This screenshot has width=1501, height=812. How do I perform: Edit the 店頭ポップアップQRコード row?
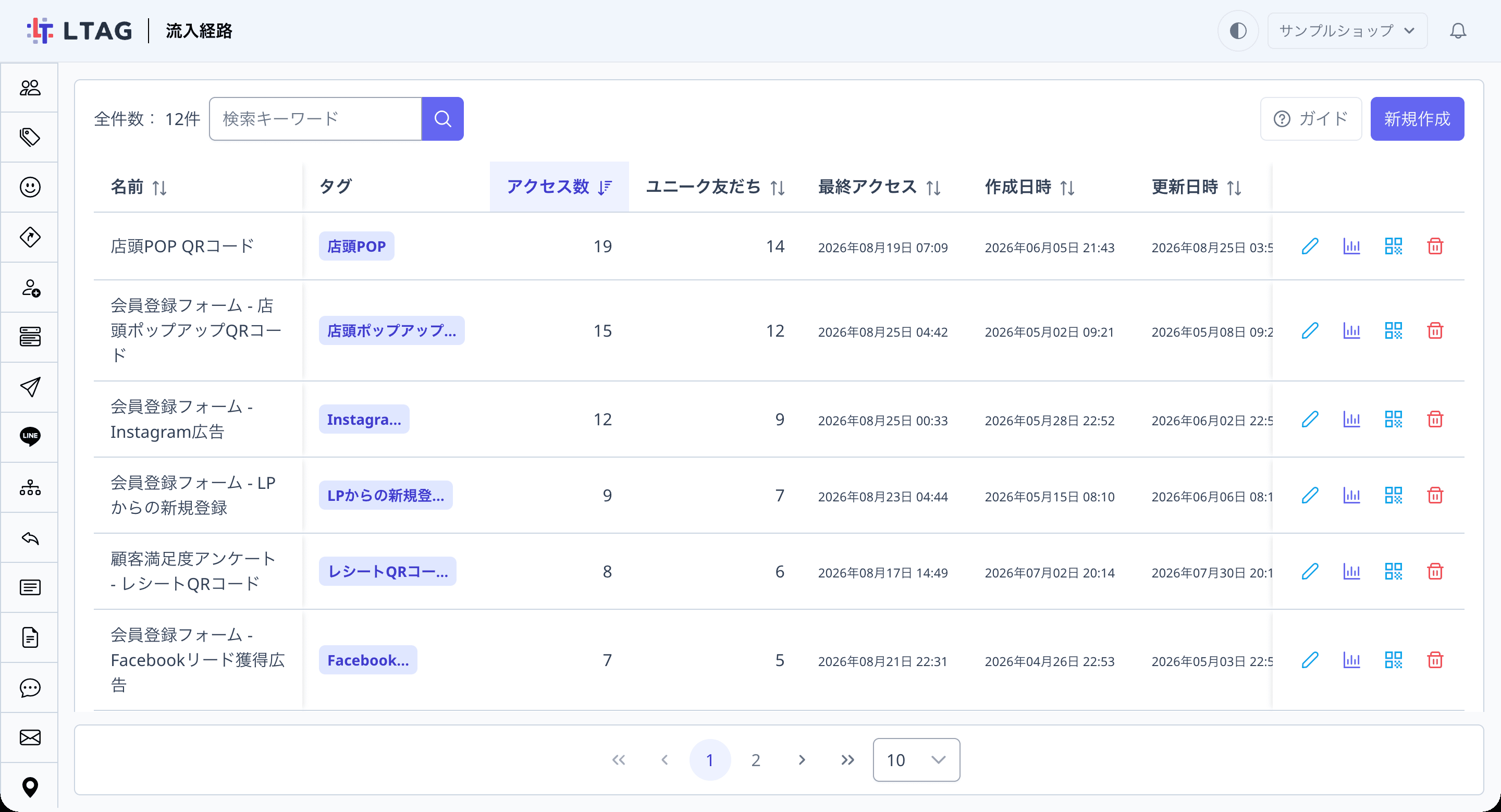click(x=1310, y=331)
